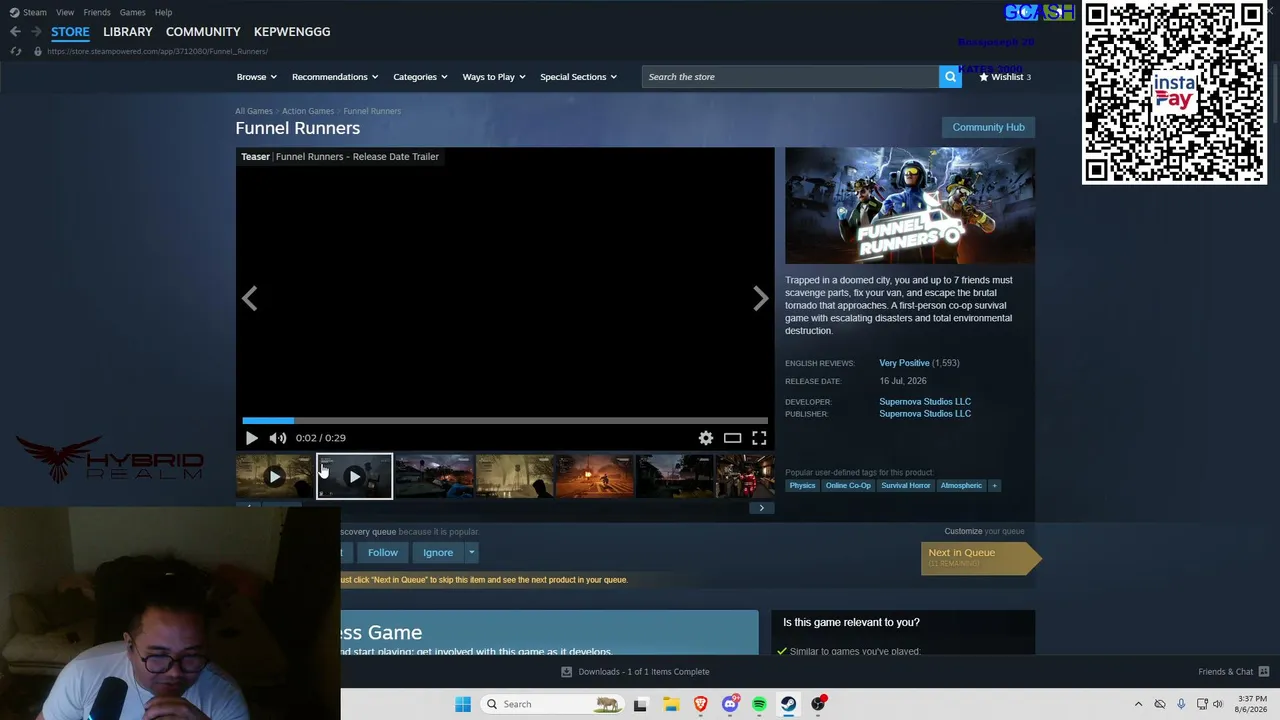Open publisher Supernova Studios LLC link
The image size is (1280, 720).
pos(925,414)
